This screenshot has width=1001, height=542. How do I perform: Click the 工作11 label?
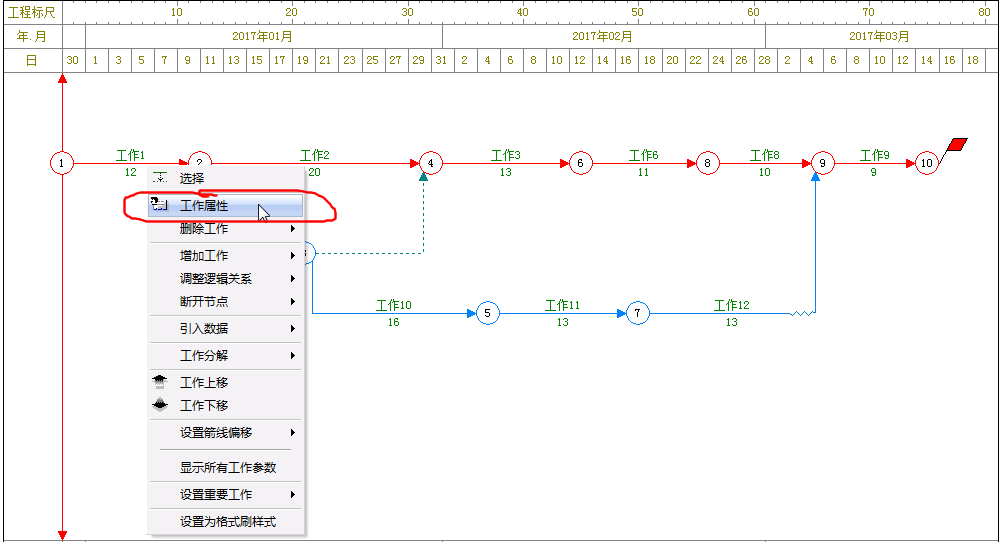point(562,305)
